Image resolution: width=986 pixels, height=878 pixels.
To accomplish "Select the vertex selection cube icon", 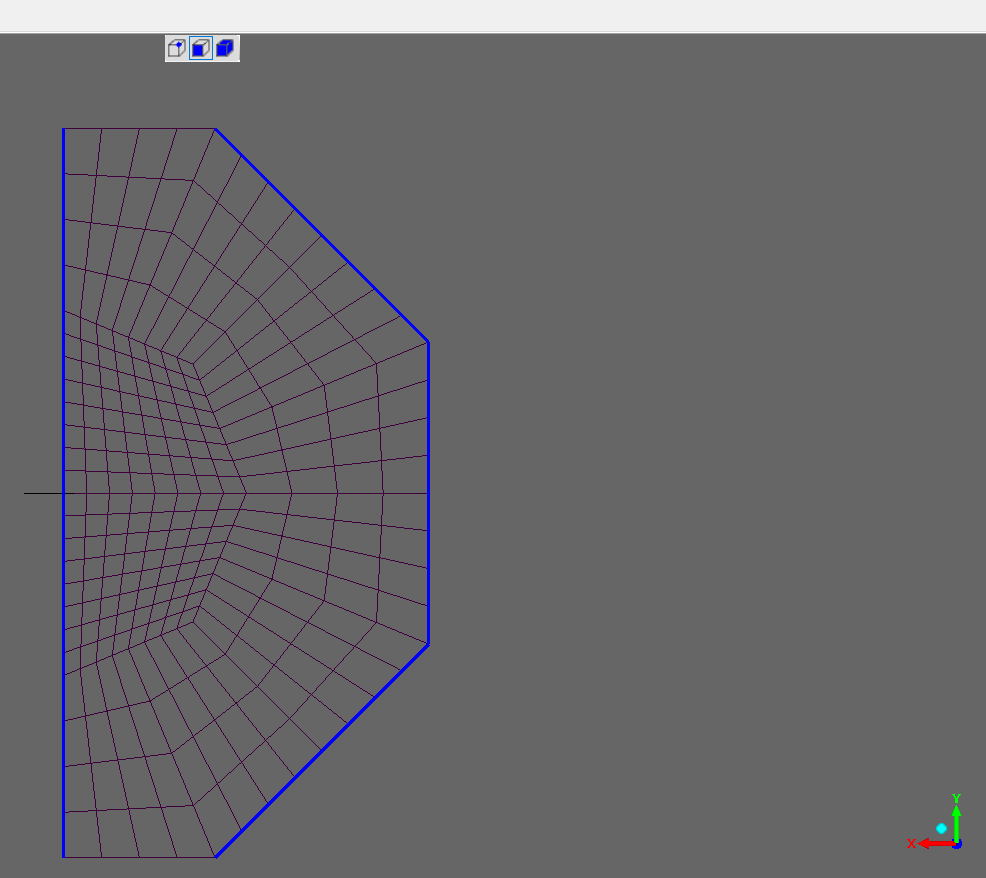I will click(x=177, y=48).
